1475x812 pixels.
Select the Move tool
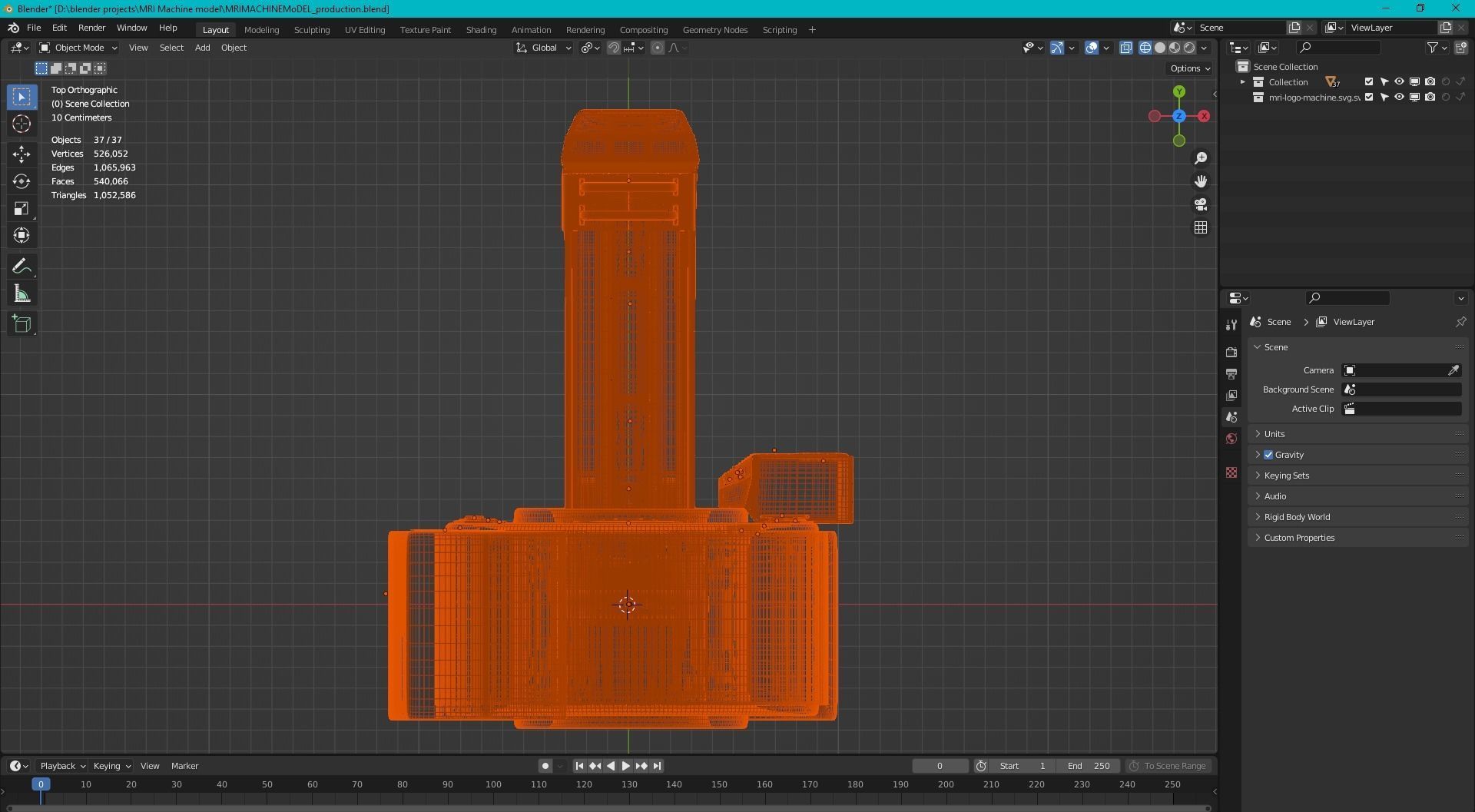(x=22, y=154)
